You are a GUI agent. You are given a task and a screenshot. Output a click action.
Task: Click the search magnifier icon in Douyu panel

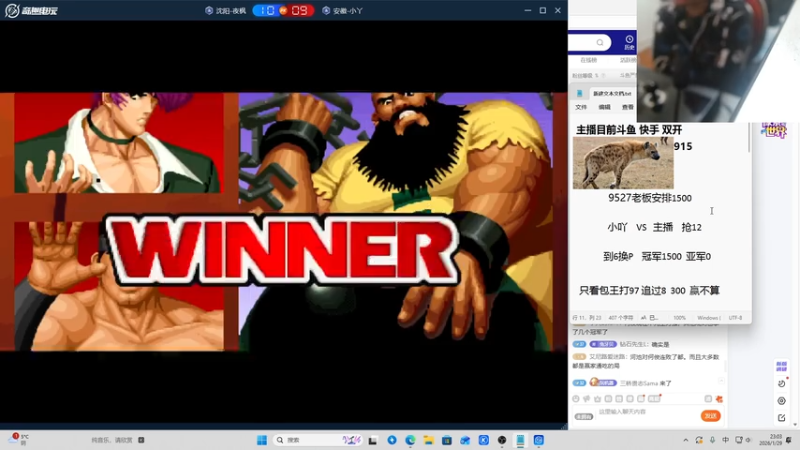(x=600, y=42)
